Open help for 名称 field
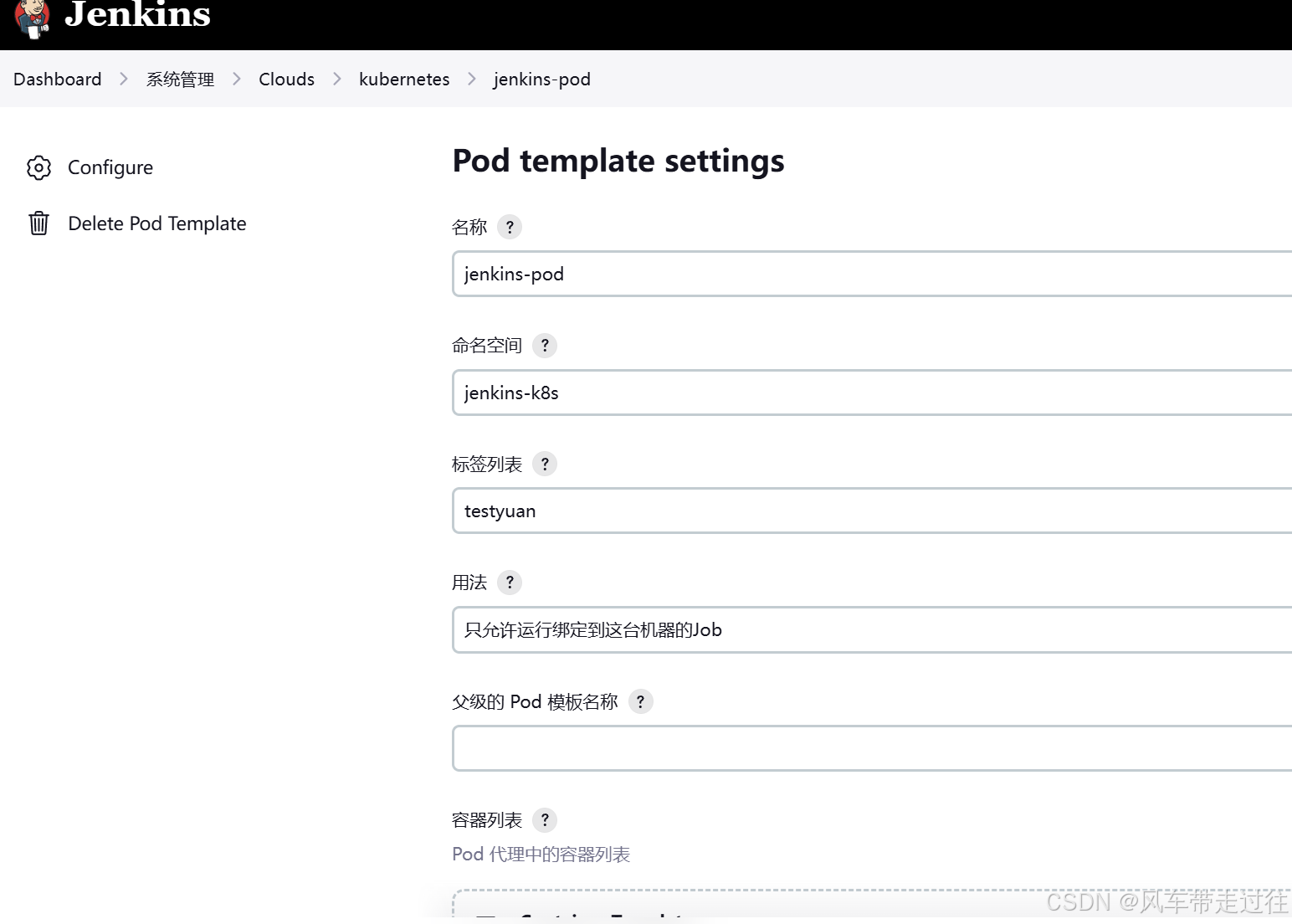The height and width of the screenshot is (924, 1292). 510,227
